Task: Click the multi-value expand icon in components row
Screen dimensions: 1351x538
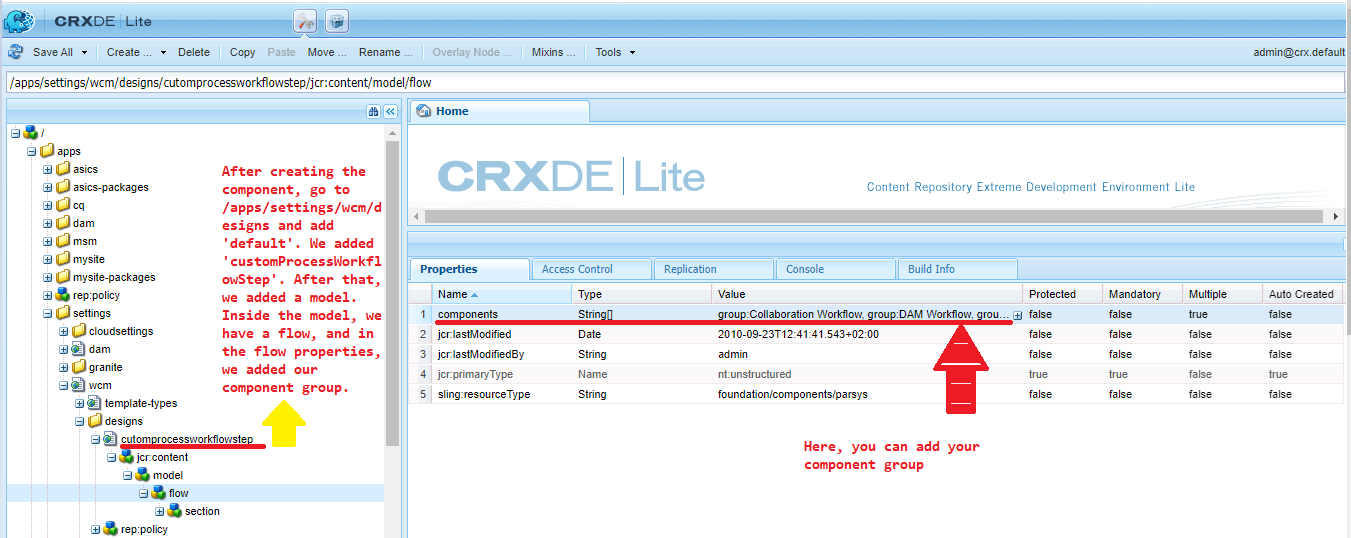Action: pyautogui.click(x=1017, y=315)
